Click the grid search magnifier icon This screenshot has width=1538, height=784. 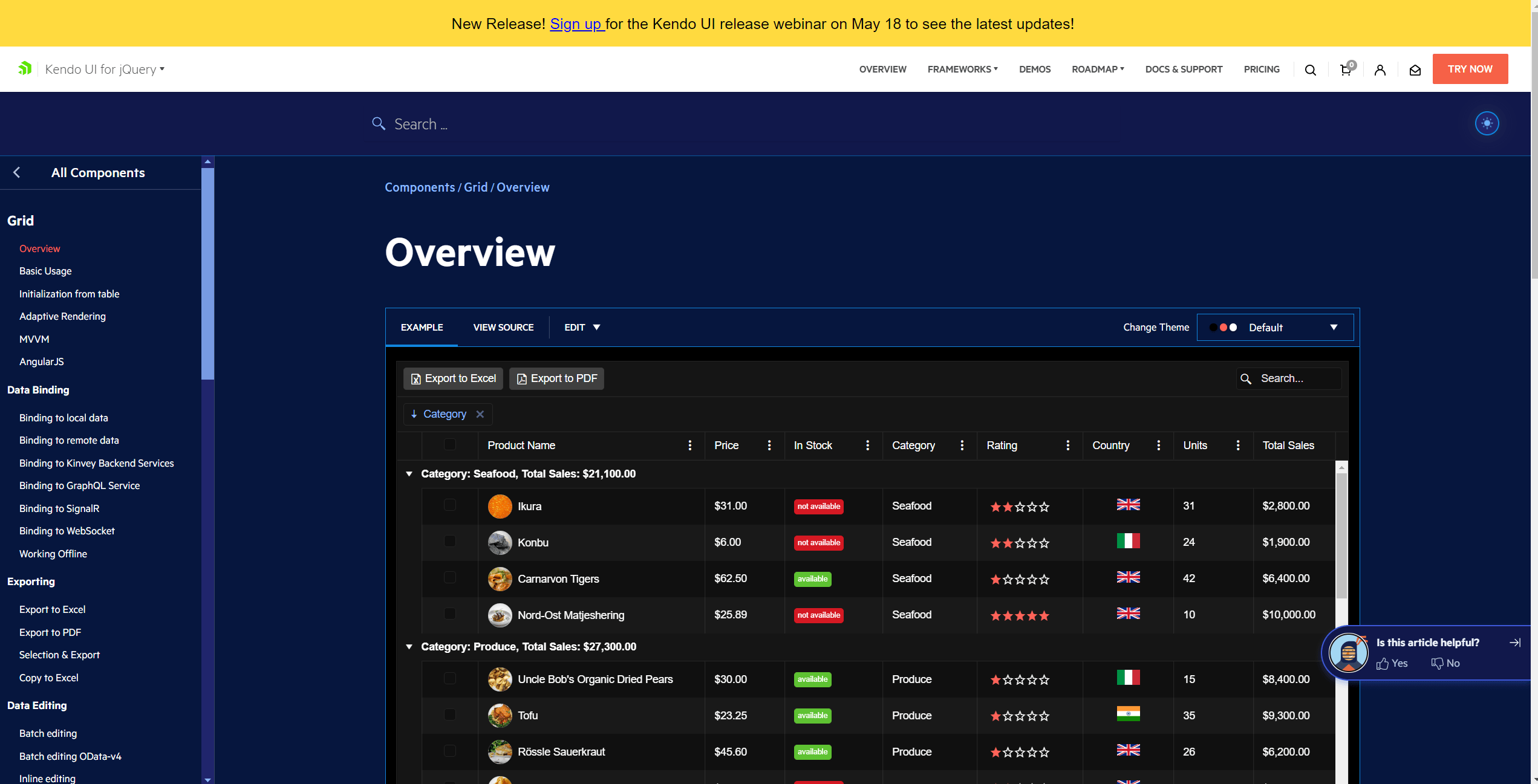1246,378
